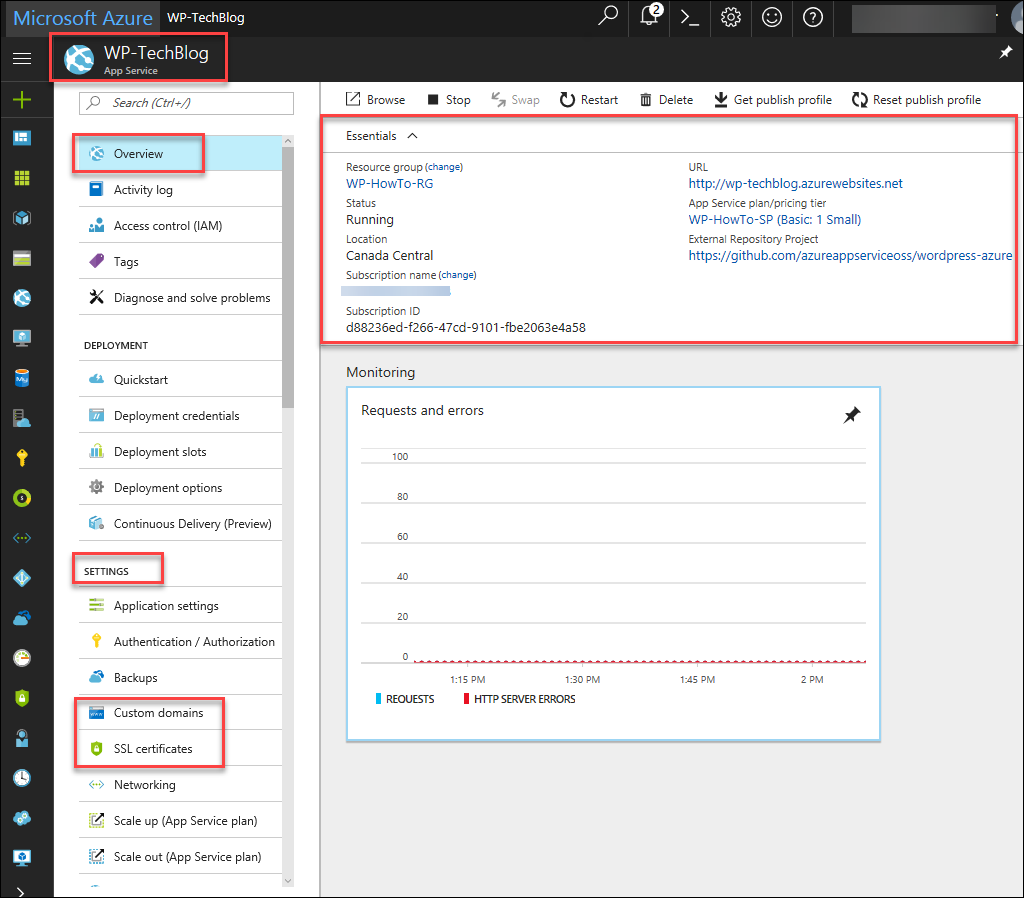Open Application settings

[x=180, y=605]
